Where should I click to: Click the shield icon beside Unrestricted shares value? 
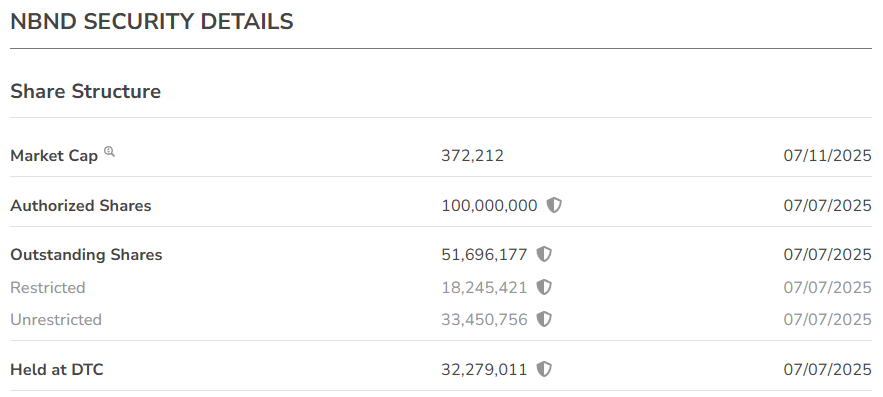(544, 319)
